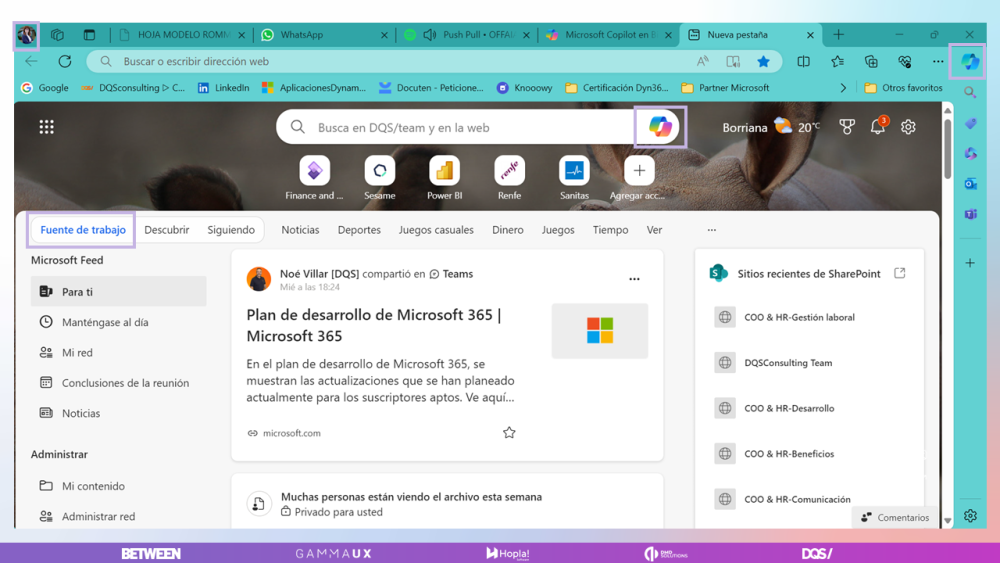
Task: Switch to the Descubrir tab
Action: click(166, 230)
